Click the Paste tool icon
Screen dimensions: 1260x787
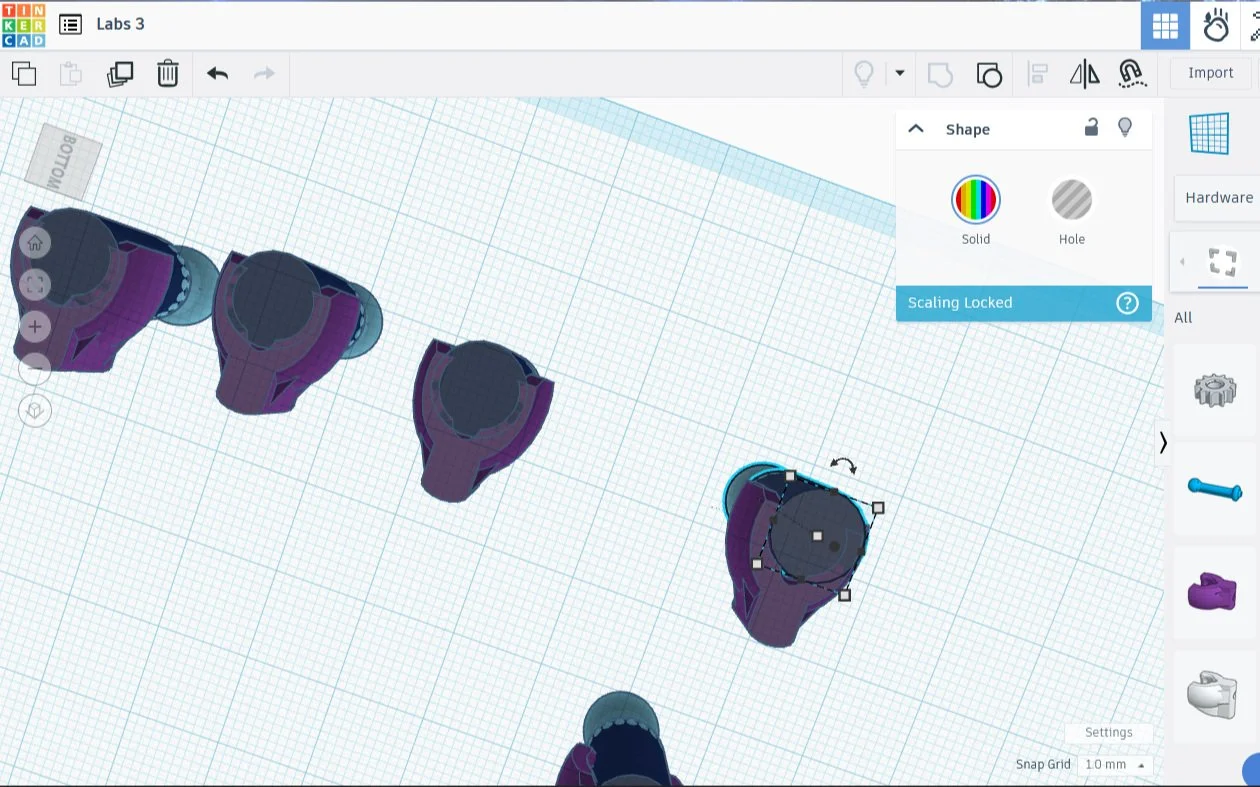70,74
